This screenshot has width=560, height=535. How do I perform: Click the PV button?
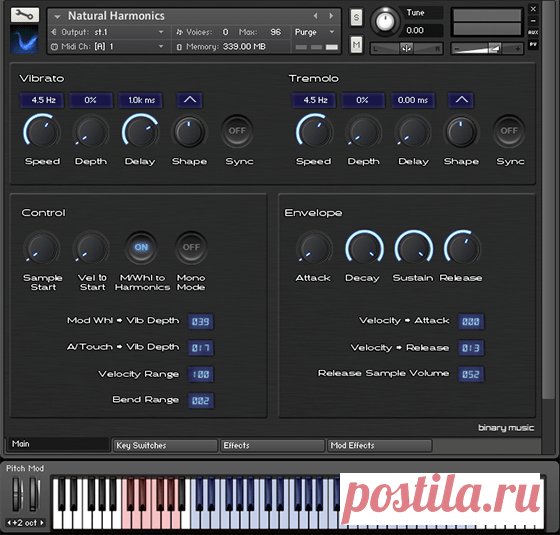point(533,45)
